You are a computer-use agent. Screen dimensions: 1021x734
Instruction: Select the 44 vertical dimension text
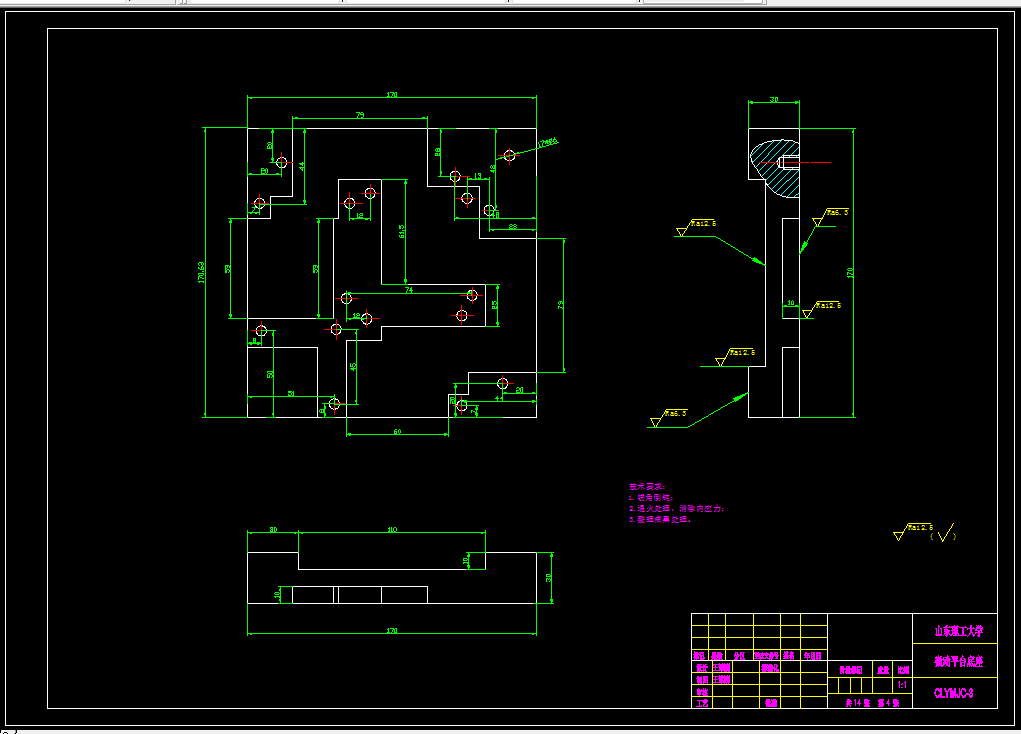tap(302, 166)
